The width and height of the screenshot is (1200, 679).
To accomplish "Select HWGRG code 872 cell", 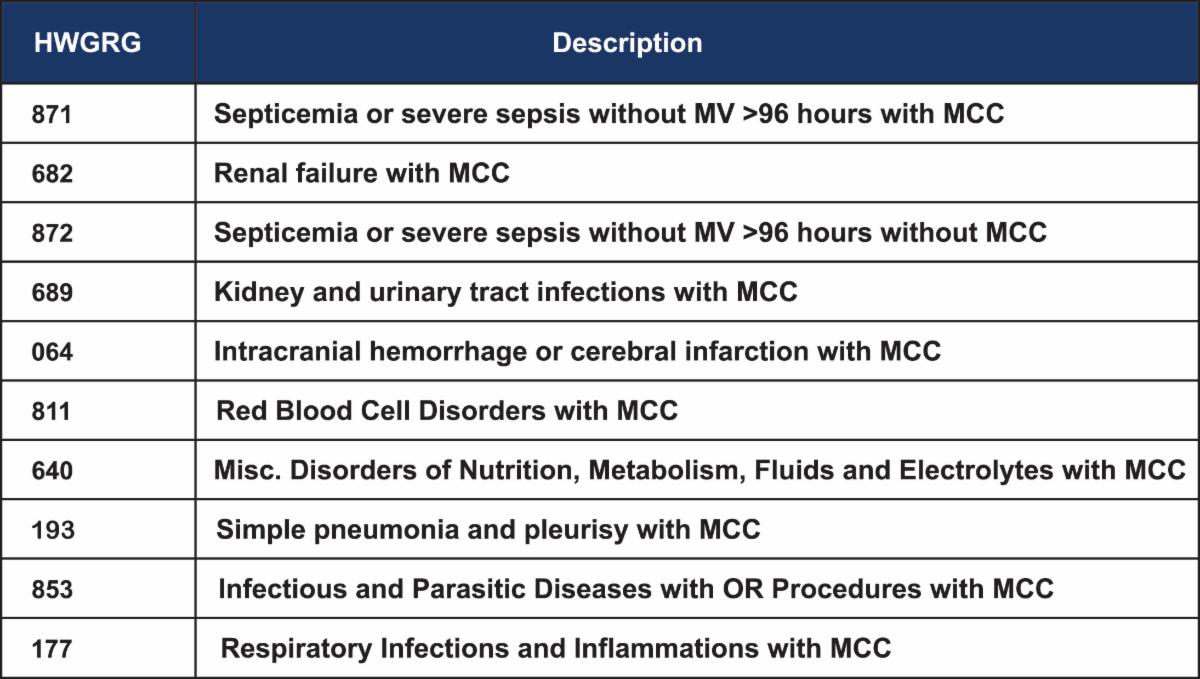I will coord(53,233).
